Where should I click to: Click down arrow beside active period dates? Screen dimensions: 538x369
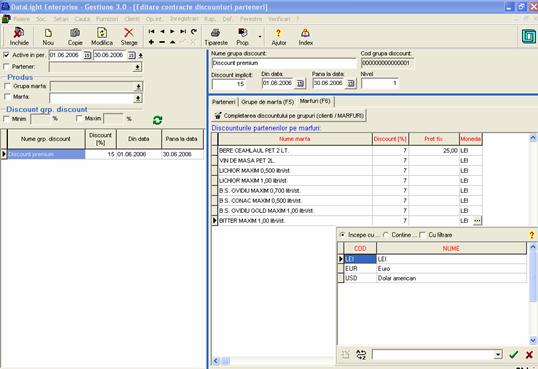141,55
